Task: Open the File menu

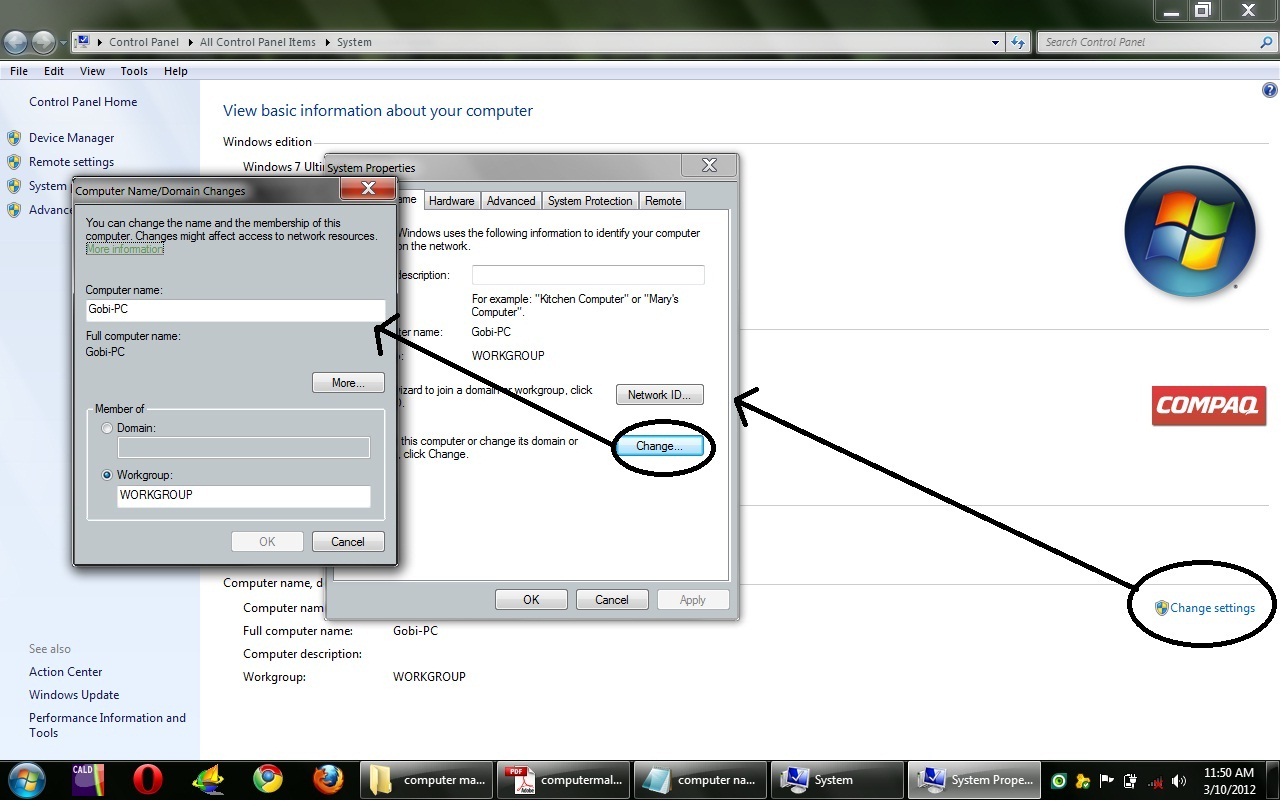Action: pos(19,71)
